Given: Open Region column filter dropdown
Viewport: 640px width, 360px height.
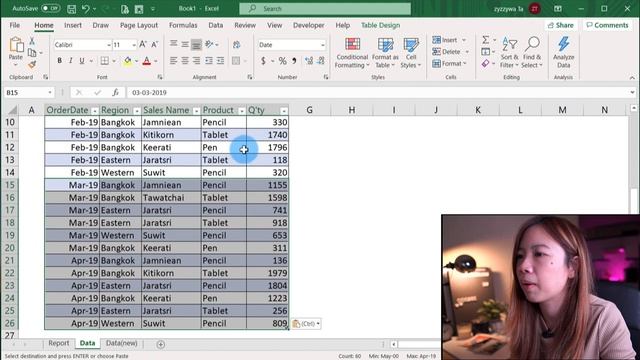Looking at the screenshot, I should tap(137, 111).
